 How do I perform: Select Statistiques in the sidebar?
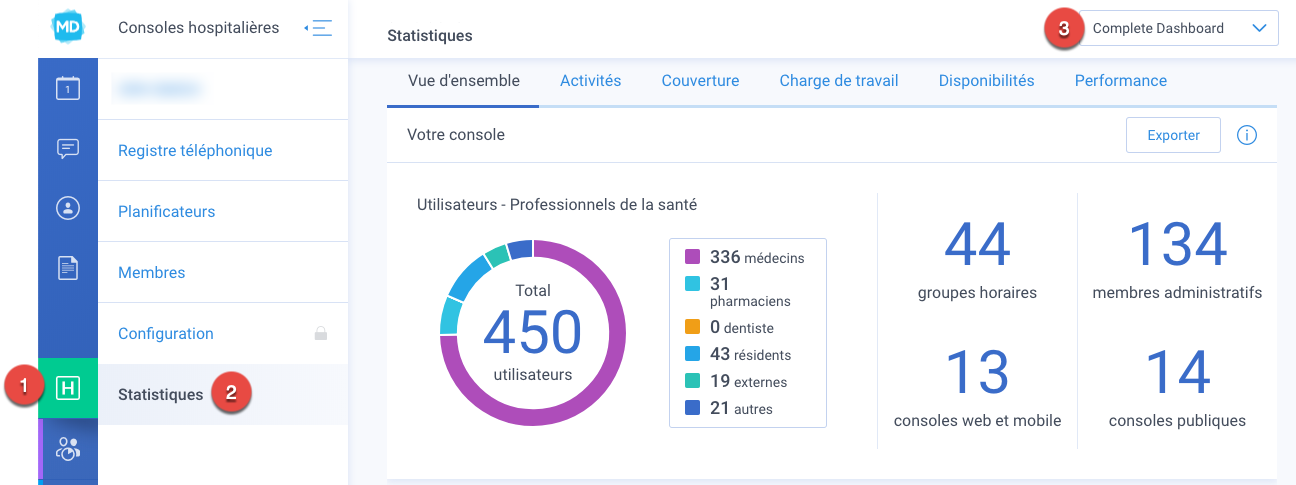click(x=223, y=394)
